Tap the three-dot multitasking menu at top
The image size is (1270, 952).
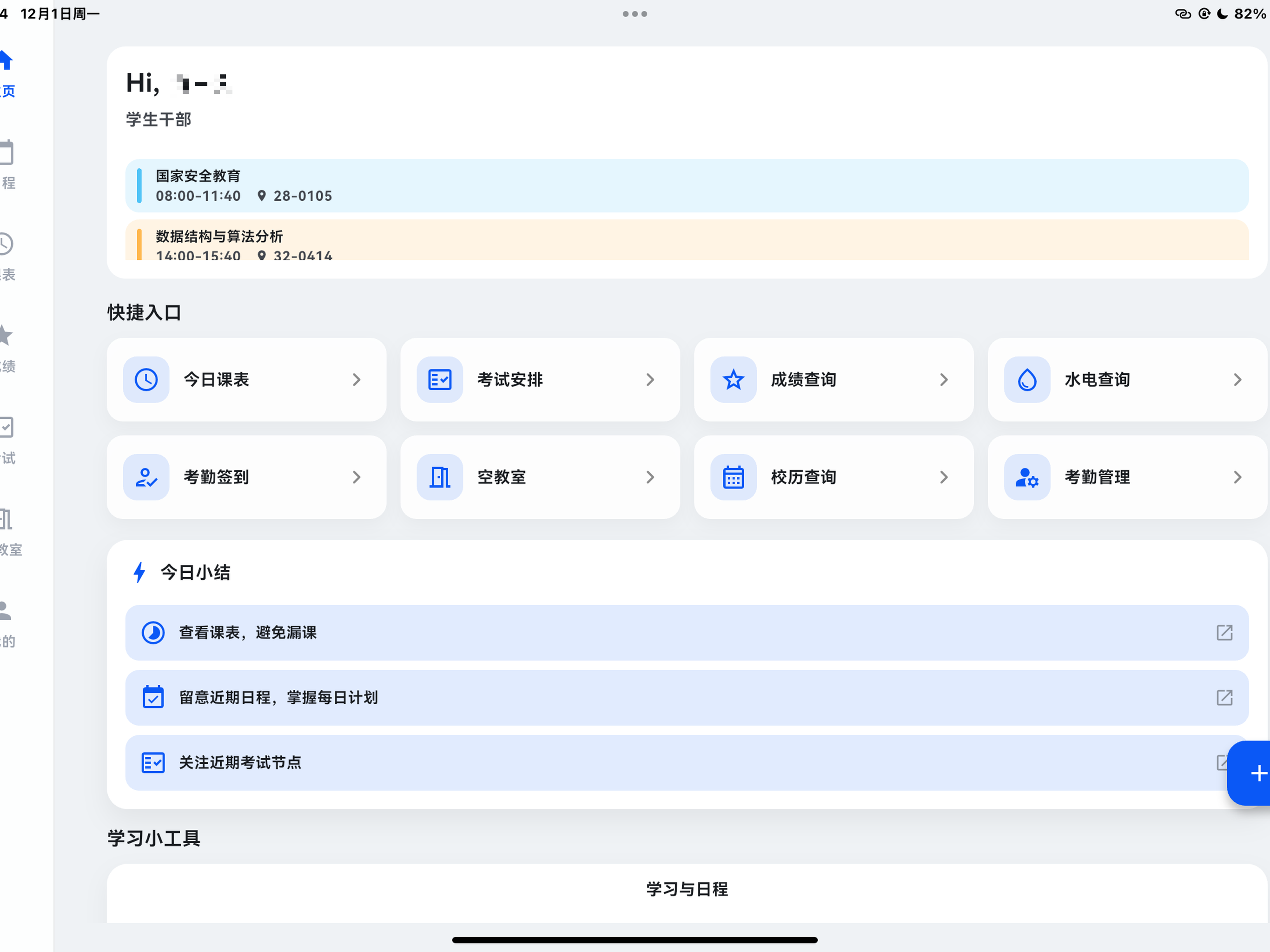point(635,14)
